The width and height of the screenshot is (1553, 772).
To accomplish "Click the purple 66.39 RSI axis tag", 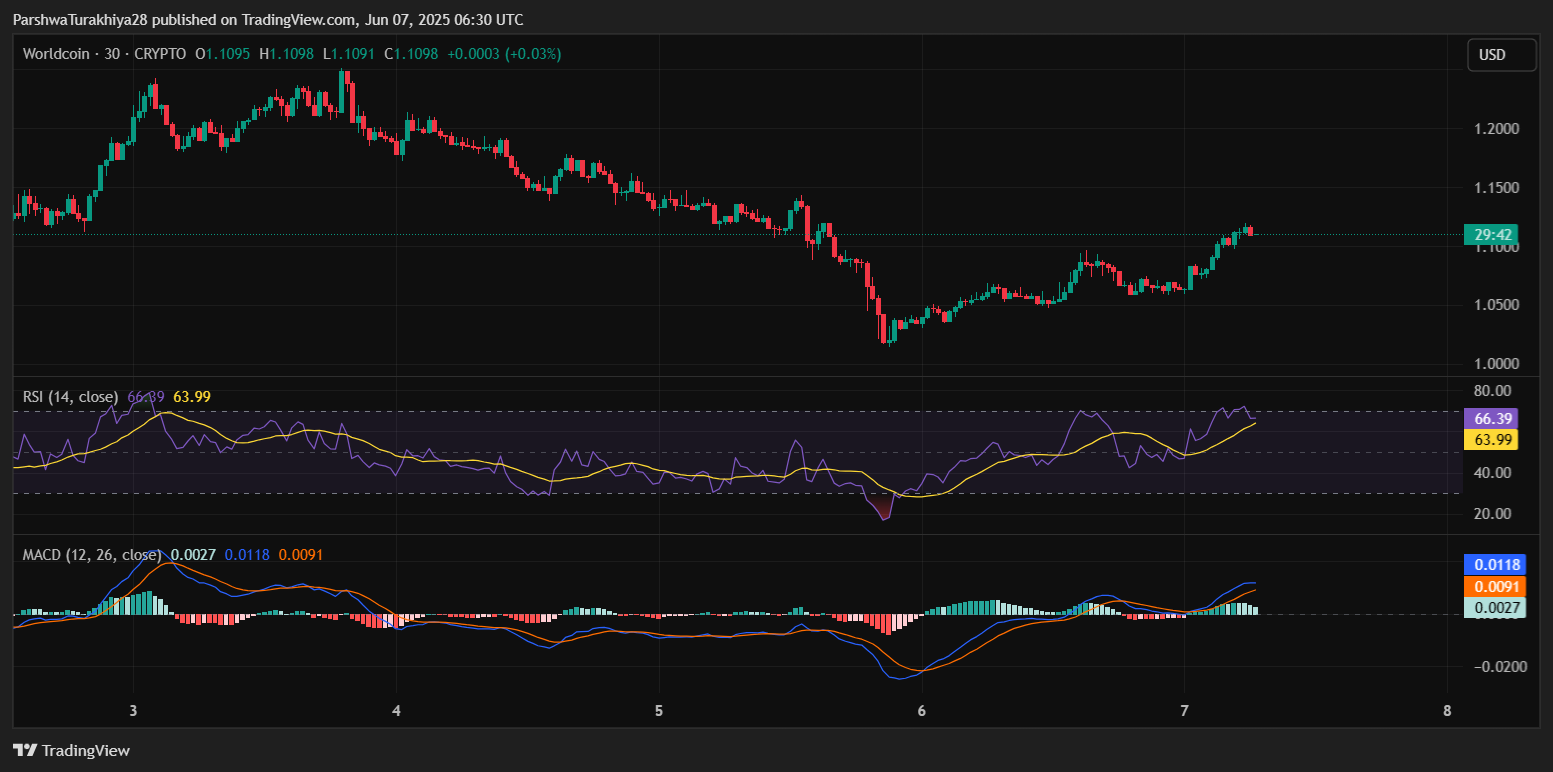I will (1490, 419).
